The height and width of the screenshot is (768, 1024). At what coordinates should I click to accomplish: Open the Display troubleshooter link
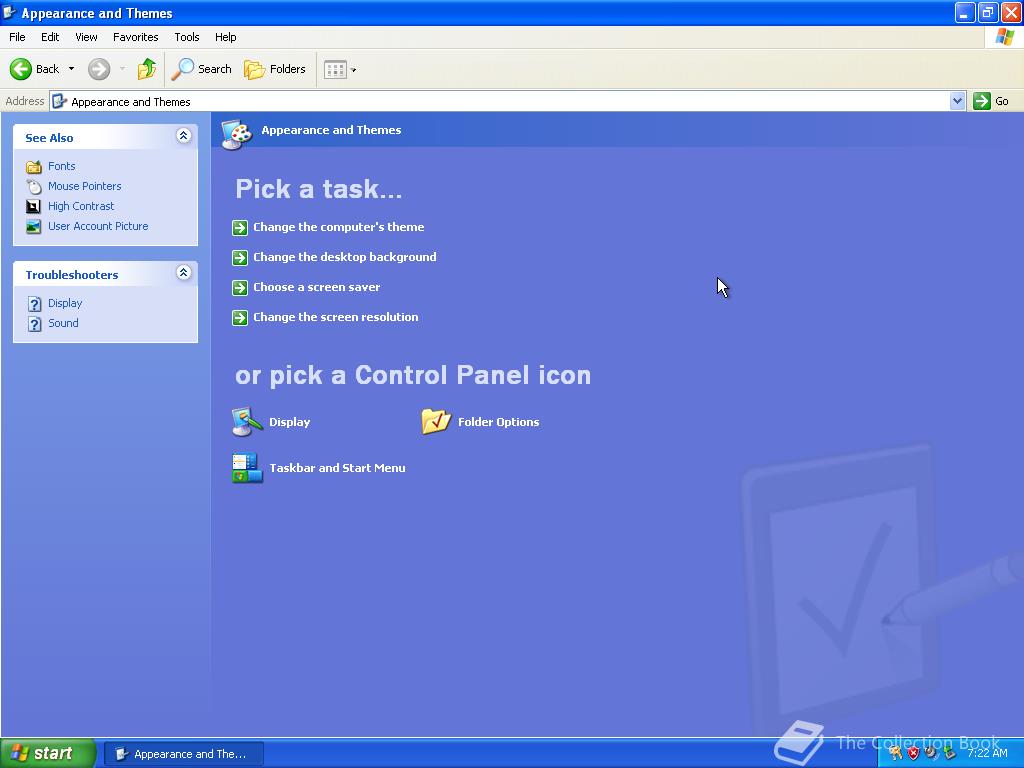coord(65,303)
